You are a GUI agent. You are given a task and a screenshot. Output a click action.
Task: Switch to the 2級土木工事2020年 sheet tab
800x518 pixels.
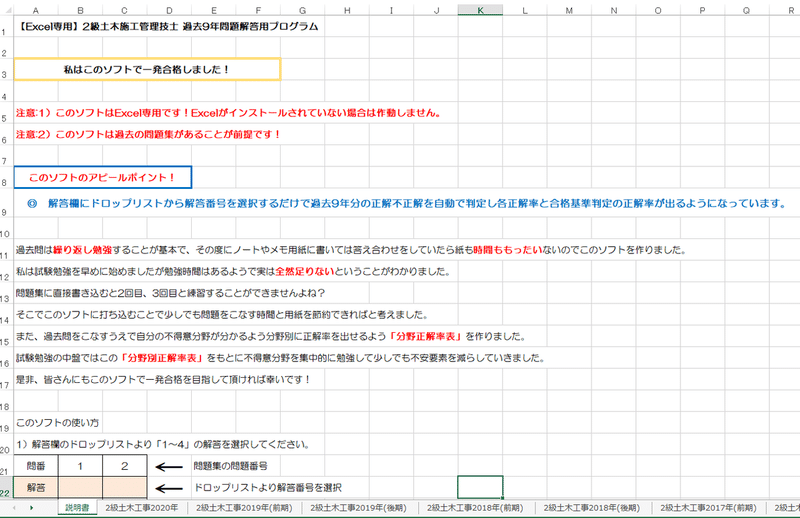142,508
